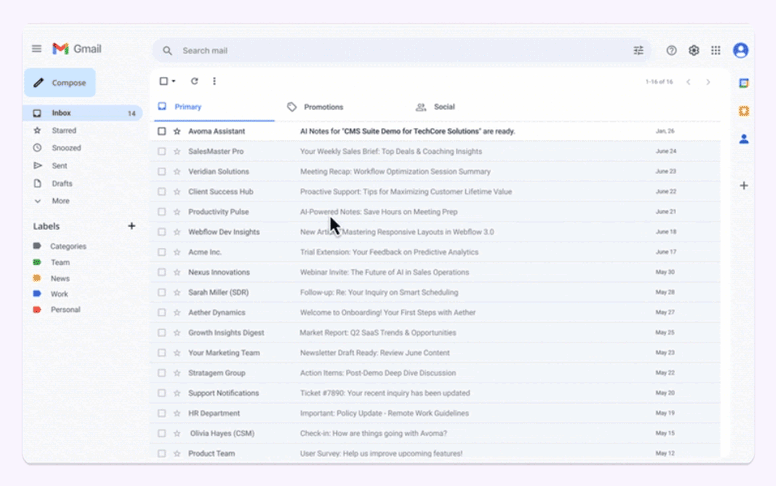Open the Sent folder

[x=59, y=166]
